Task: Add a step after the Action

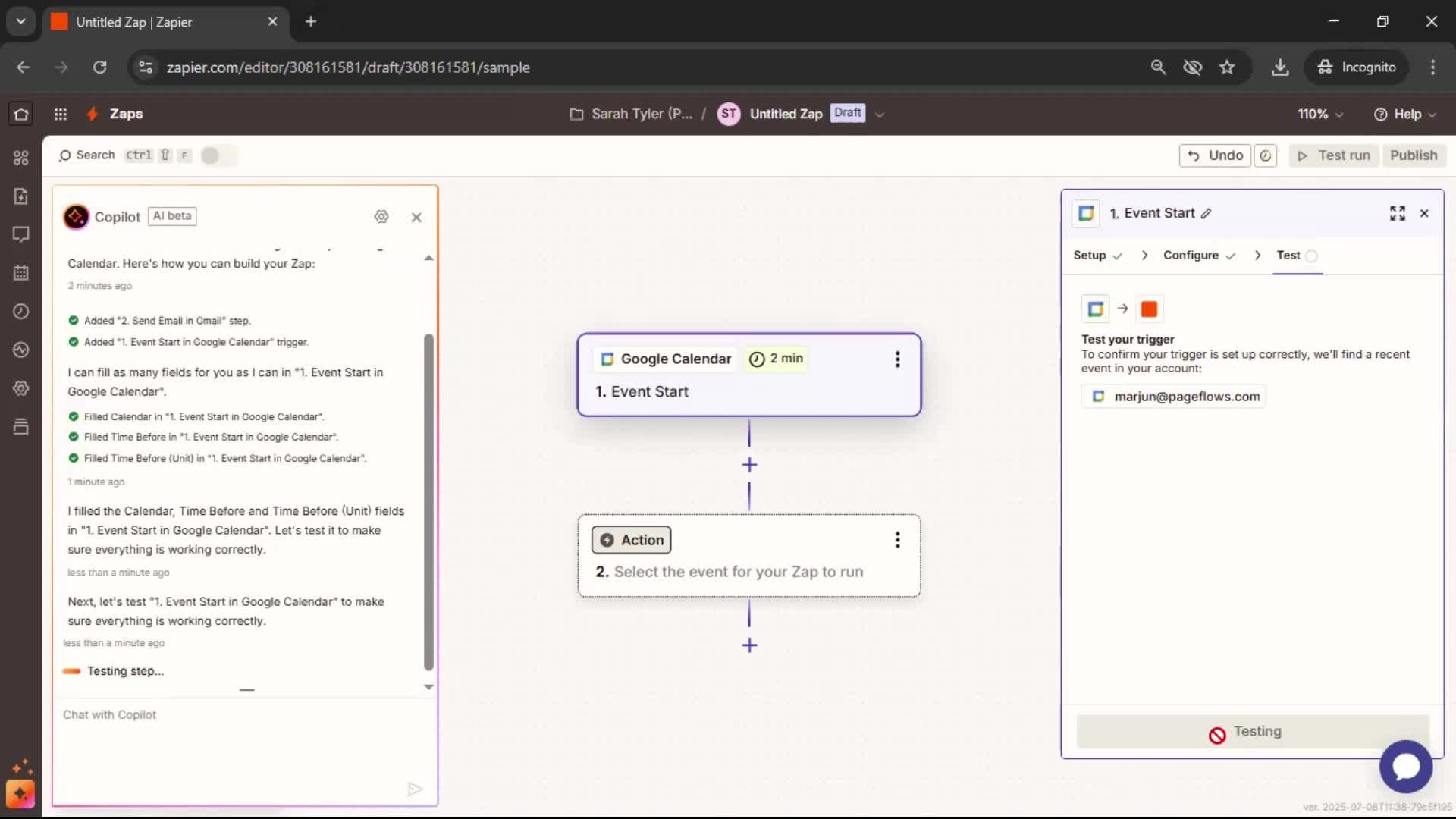Action: [749, 645]
